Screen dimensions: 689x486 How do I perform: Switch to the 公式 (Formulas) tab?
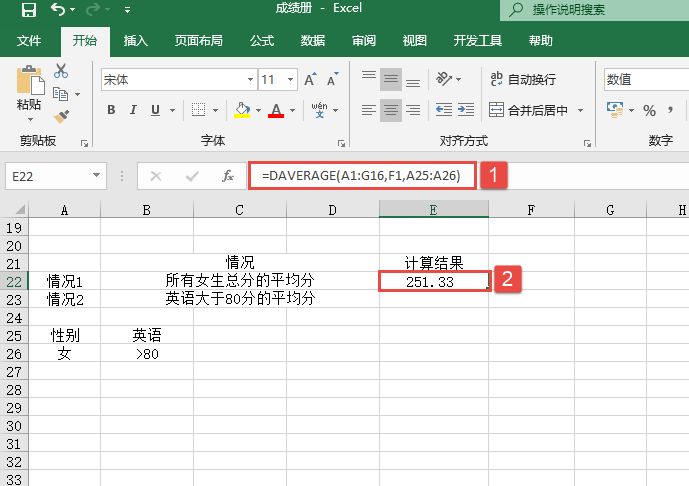[x=262, y=41]
